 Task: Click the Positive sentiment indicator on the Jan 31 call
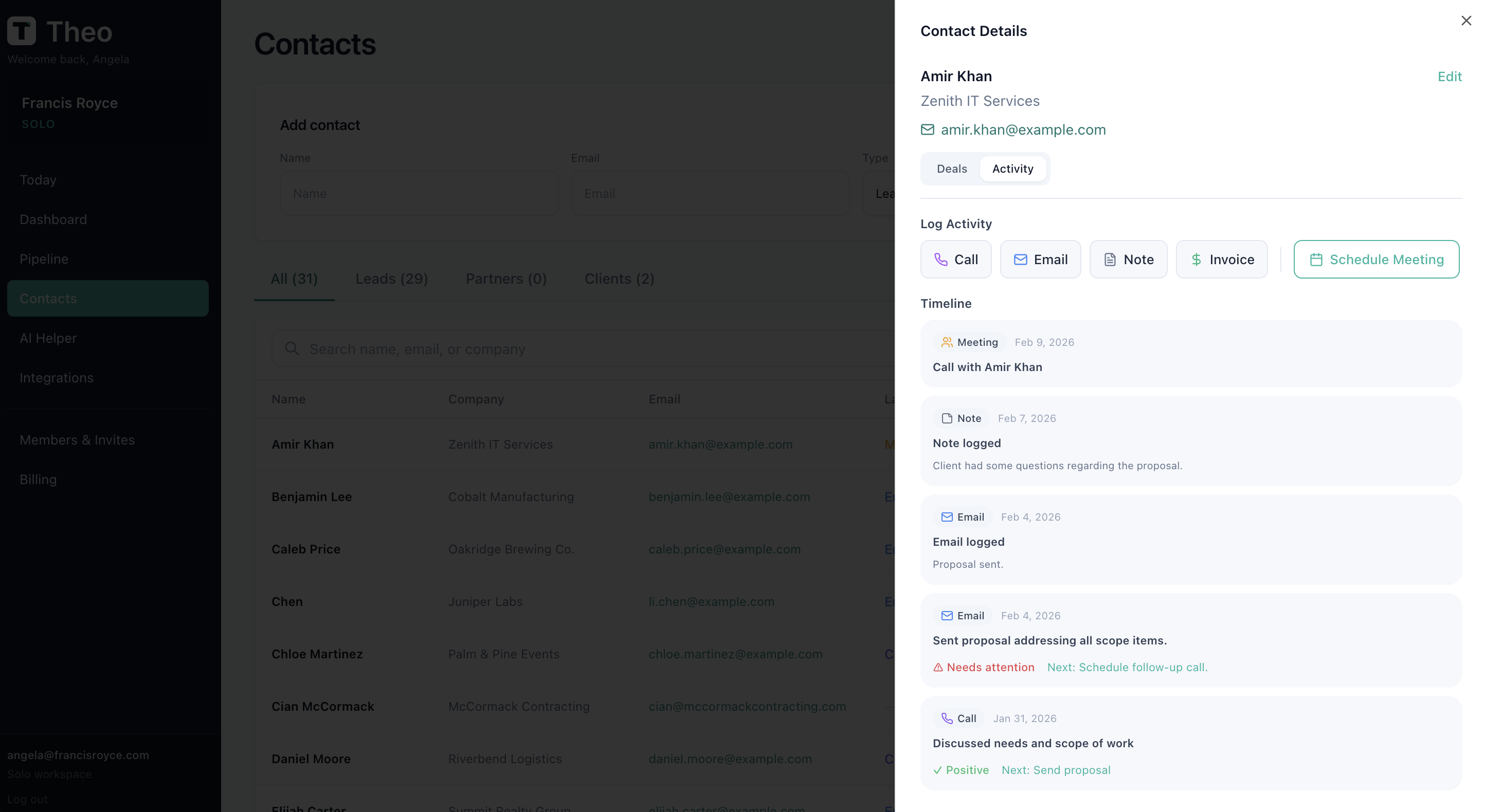coord(961,770)
